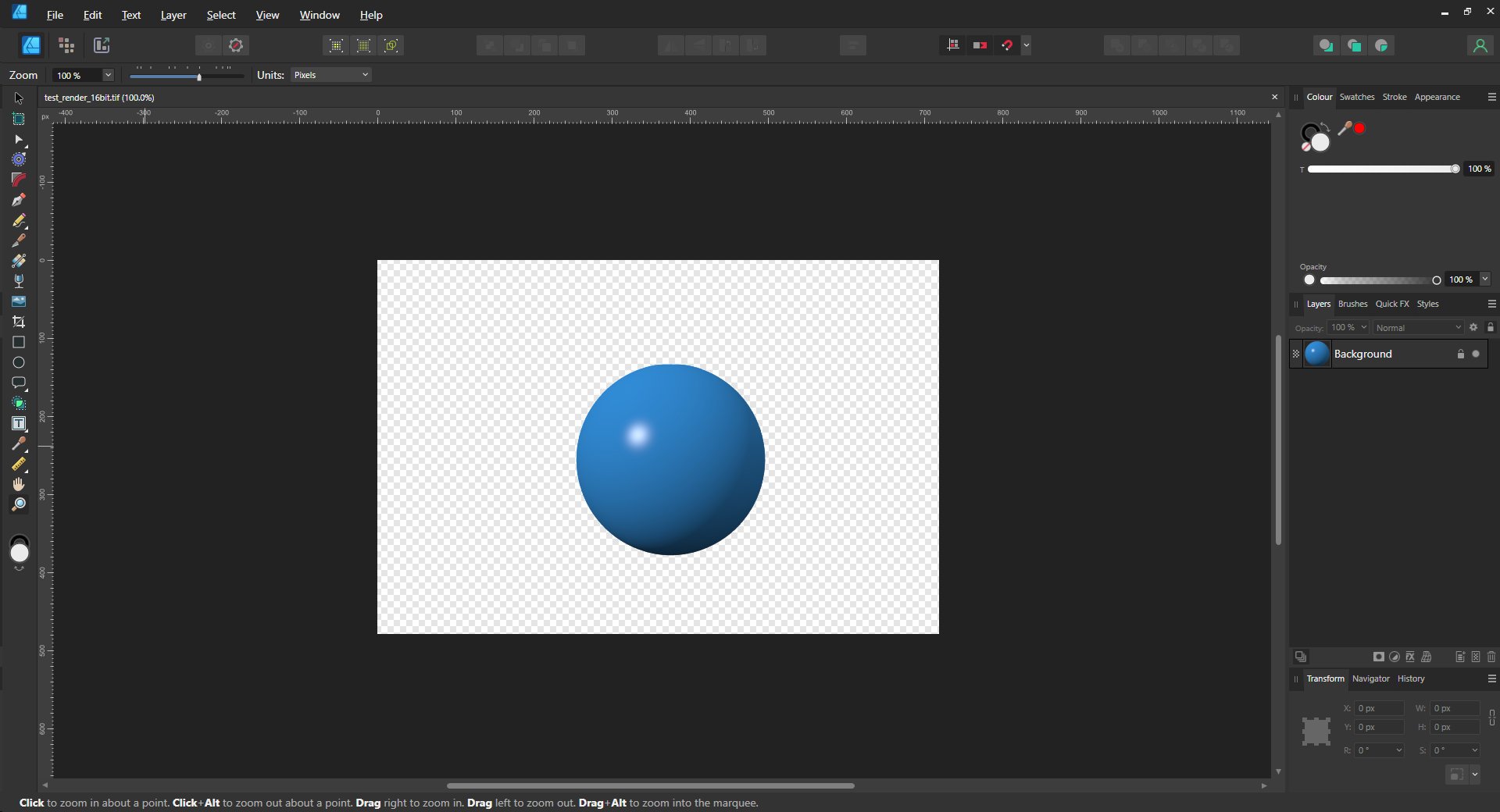The height and width of the screenshot is (812, 1500).
Task: Open the Units Pixels dropdown
Action: (331, 75)
